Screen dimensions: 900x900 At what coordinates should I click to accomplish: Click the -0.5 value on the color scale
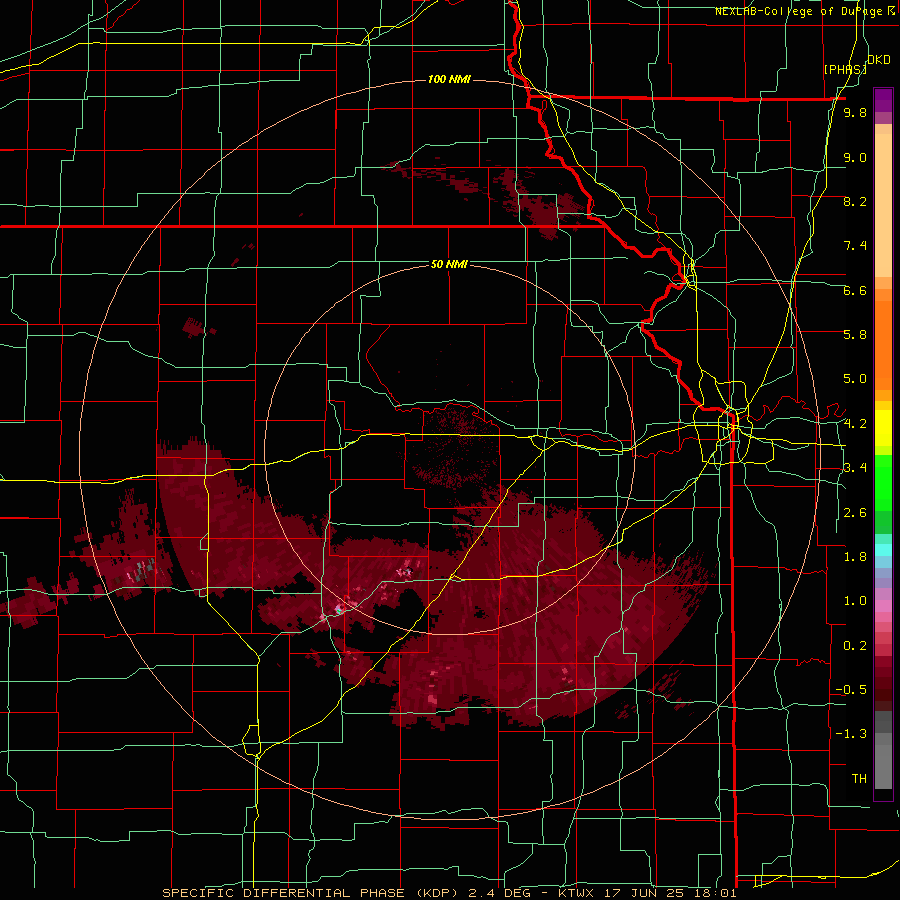point(851,689)
